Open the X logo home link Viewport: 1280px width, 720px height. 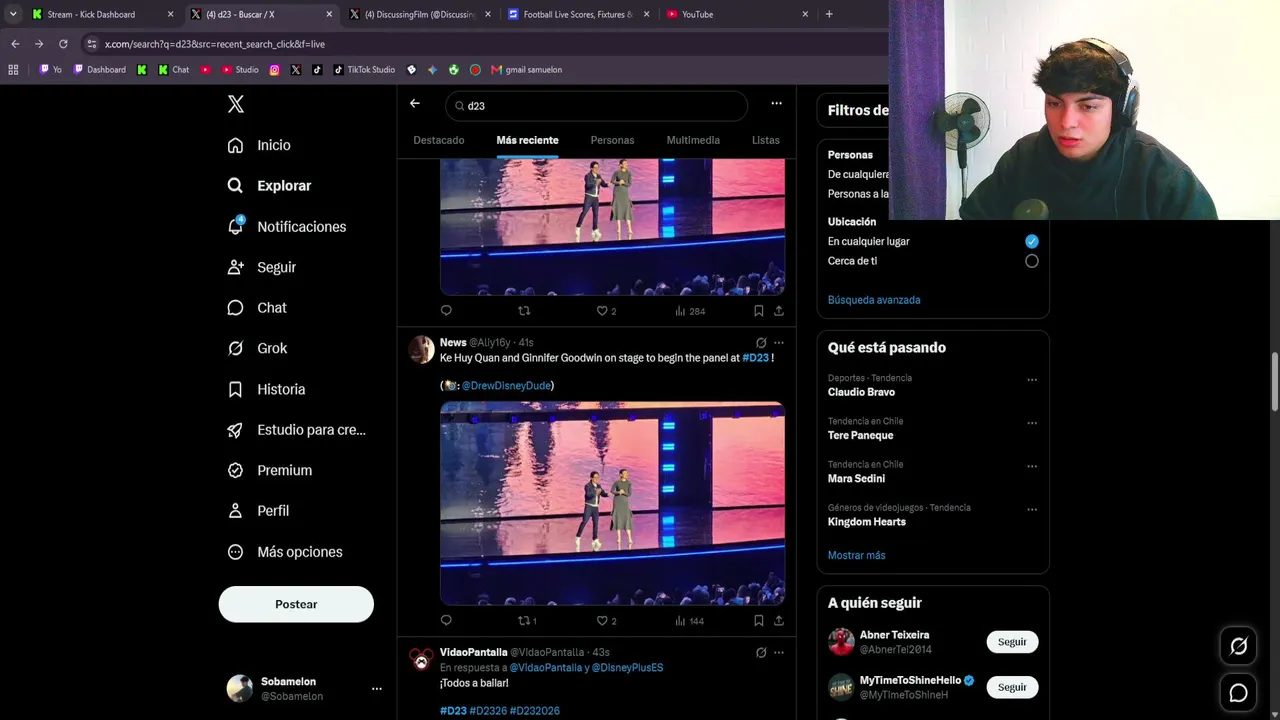(x=236, y=104)
